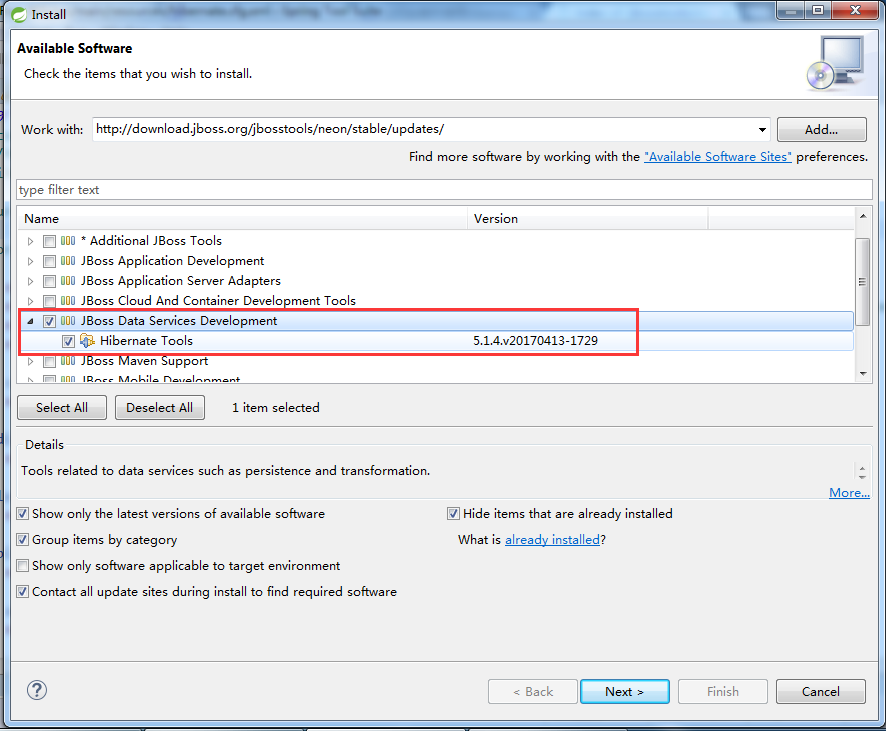This screenshot has height=731, width=886.
Task: Click the Hibernate Tools feature icon
Action: (x=88, y=341)
